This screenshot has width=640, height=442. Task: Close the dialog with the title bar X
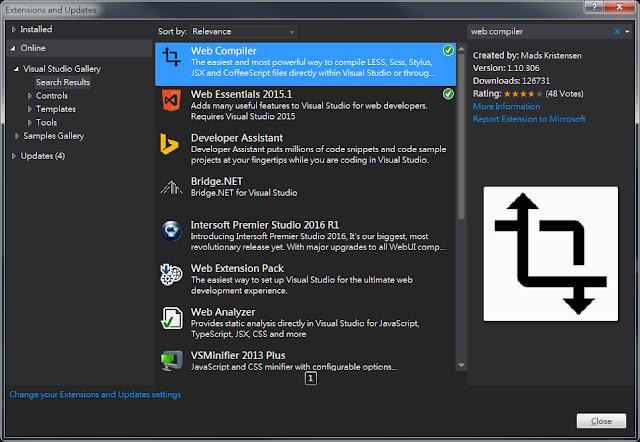[619, 7]
